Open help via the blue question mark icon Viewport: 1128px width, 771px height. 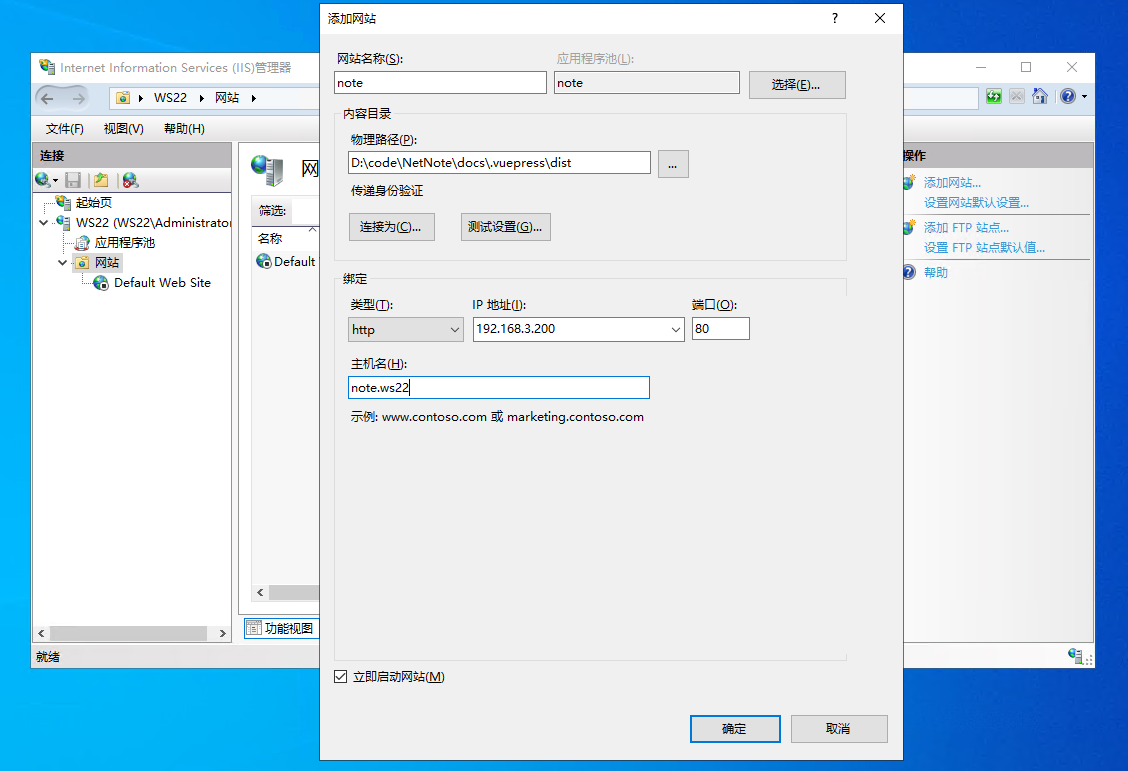click(1068, 97)
